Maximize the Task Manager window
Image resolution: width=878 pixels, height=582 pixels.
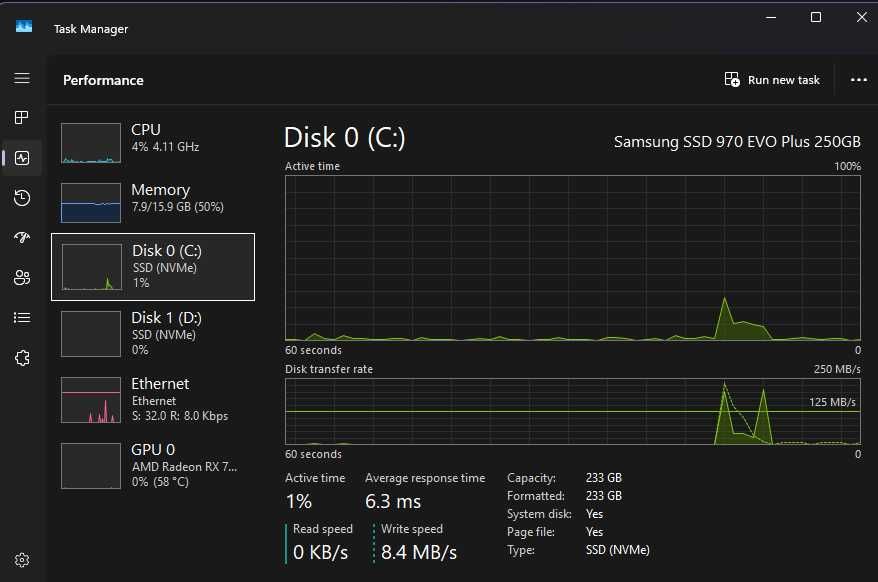coord(816,17)
